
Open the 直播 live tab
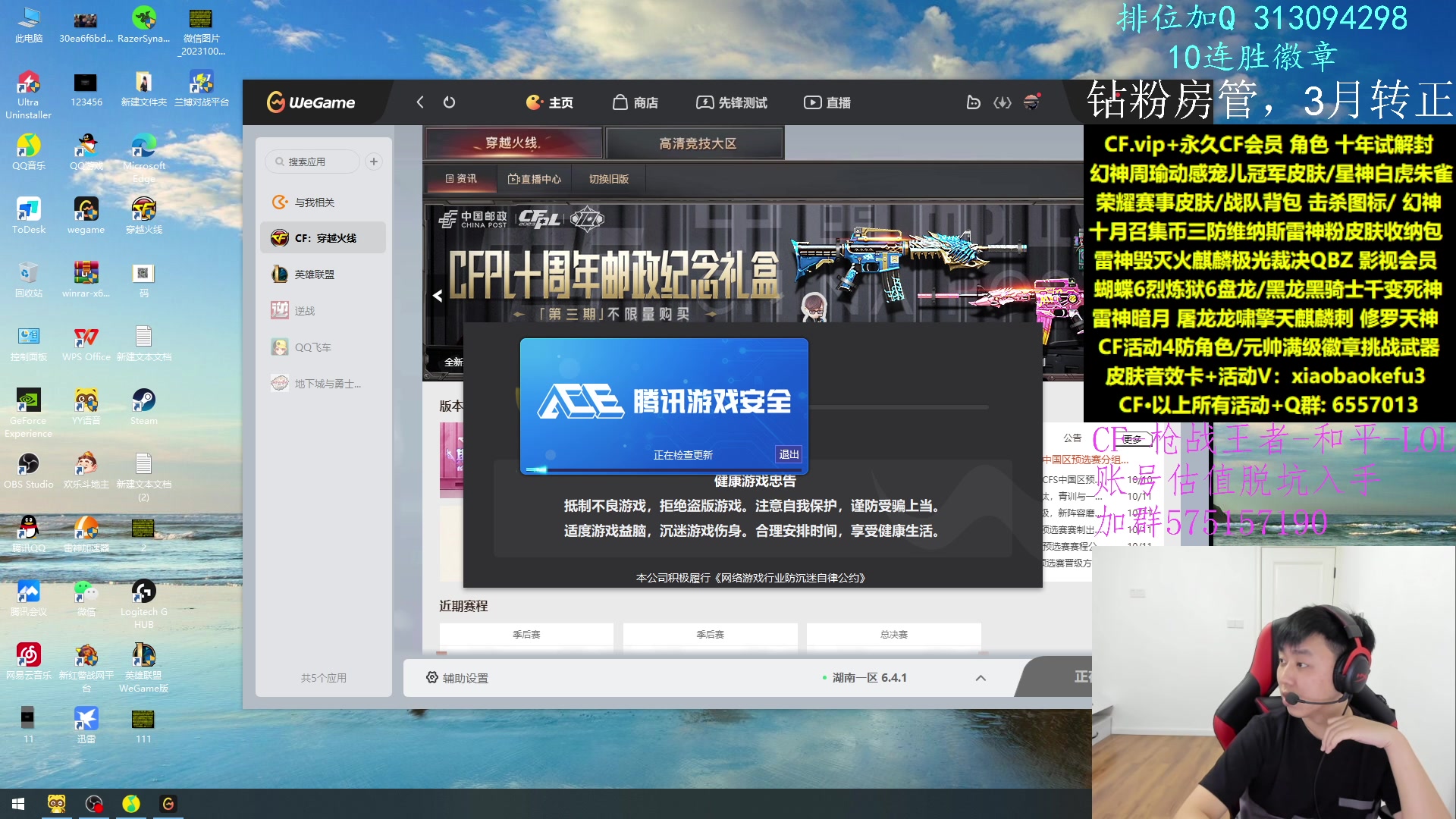click(827, 102)
